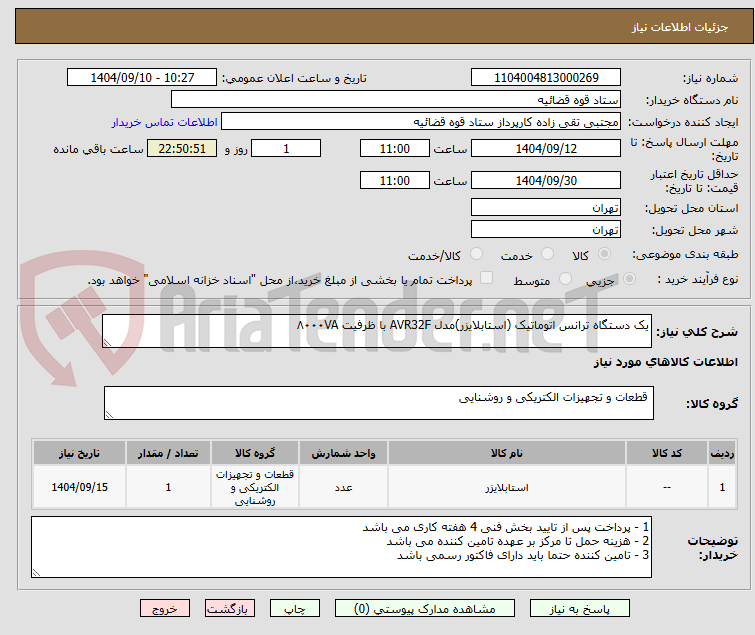Select the جزیی purchase type radio

click(629, 279)
